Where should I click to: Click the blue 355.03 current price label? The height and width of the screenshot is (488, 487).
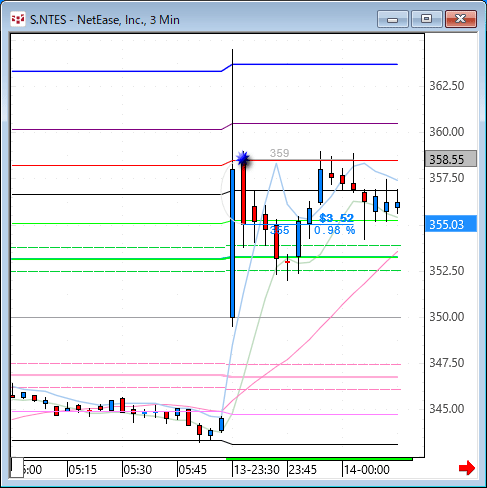click(x=451, y=224)
